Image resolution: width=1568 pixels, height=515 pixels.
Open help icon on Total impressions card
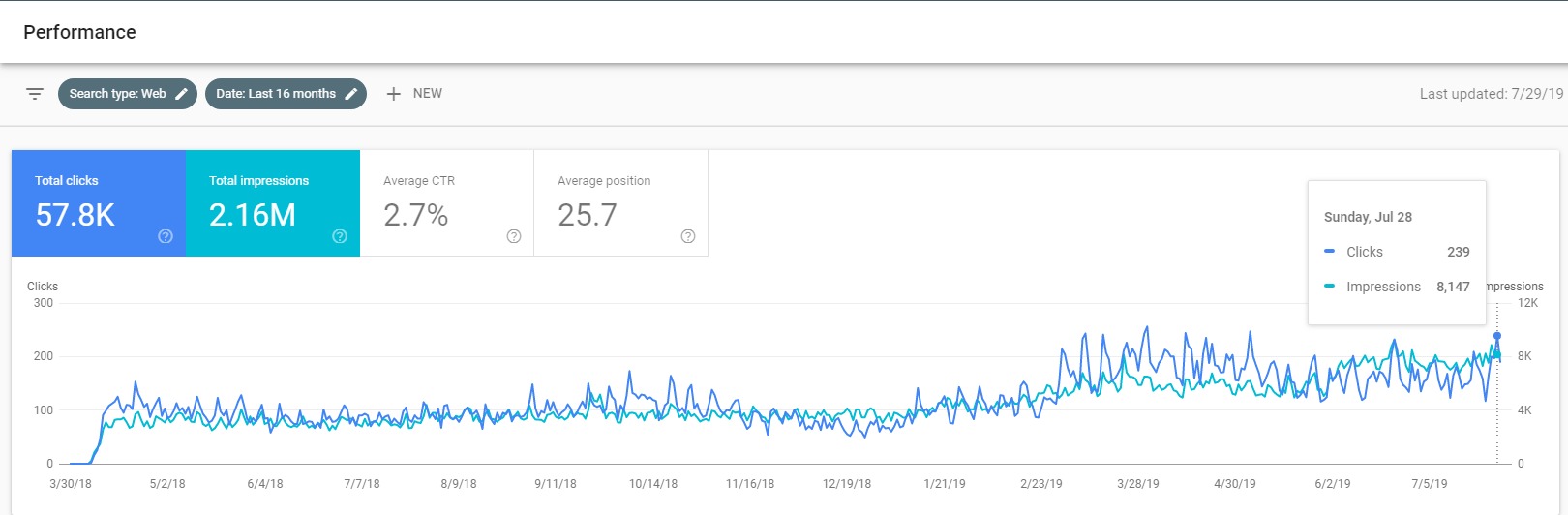click(340, 236)
